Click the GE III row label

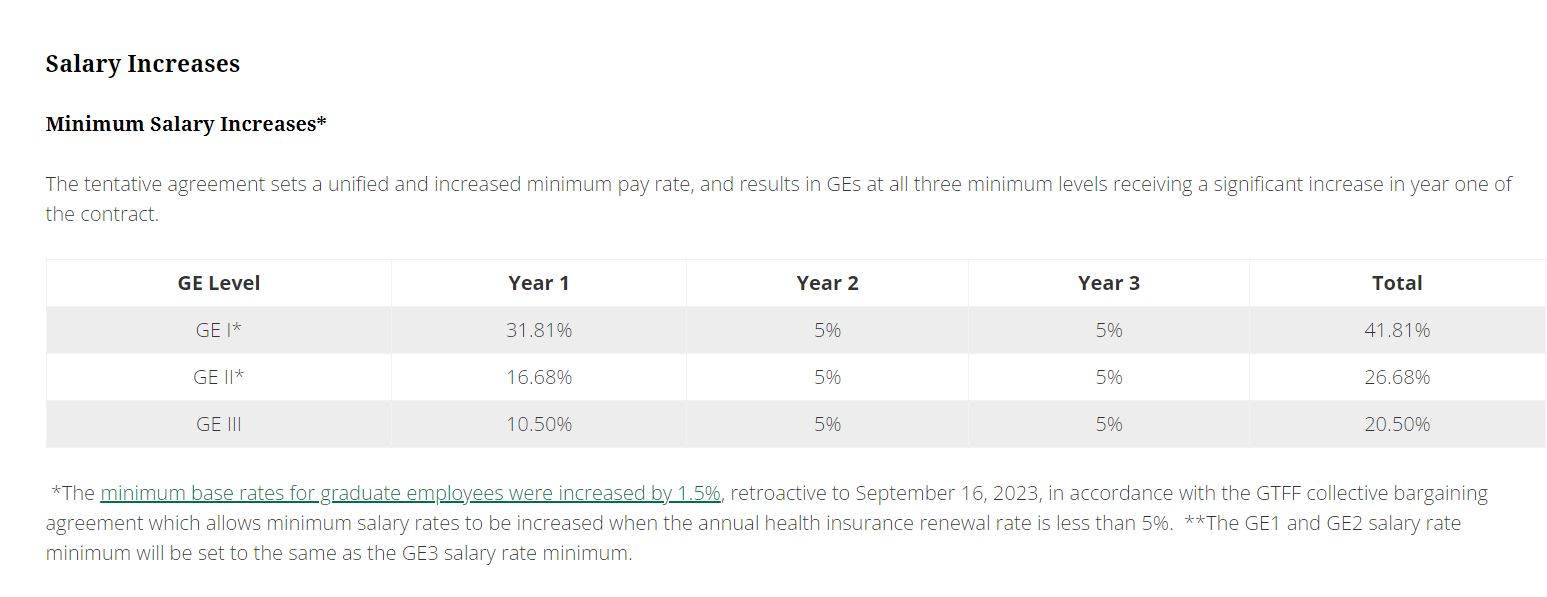coord(219,424)
